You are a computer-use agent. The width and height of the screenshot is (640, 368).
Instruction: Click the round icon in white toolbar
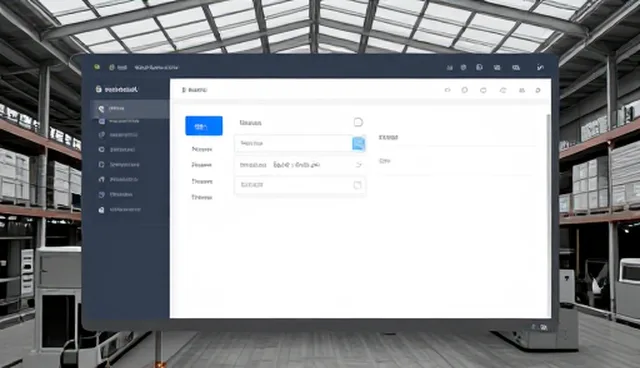[464, 90]
